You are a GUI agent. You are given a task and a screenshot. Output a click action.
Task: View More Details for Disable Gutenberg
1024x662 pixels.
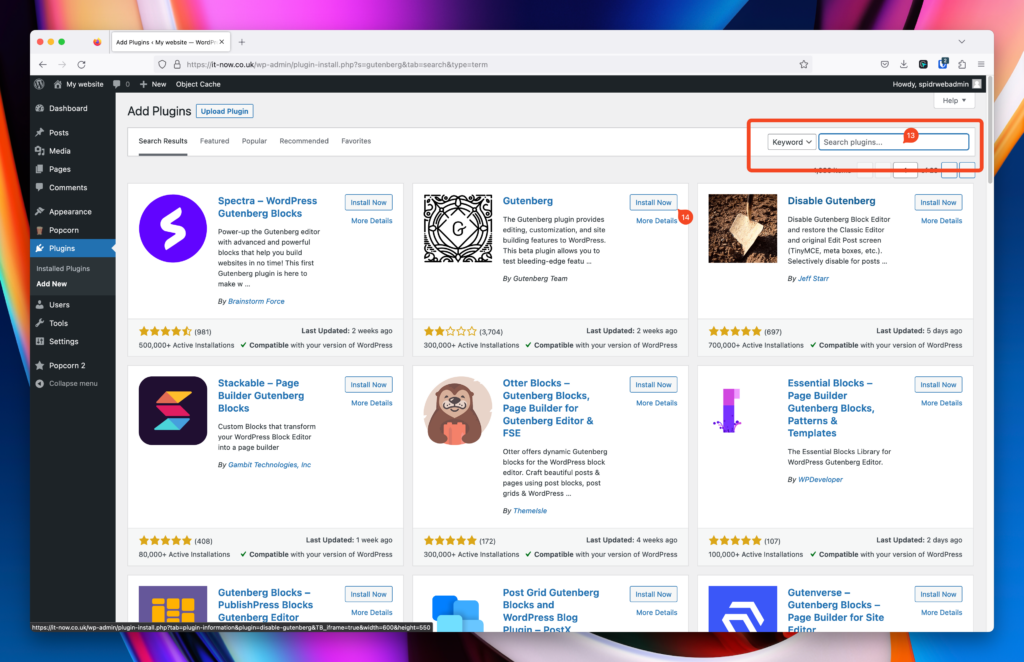tap(941, 221)
